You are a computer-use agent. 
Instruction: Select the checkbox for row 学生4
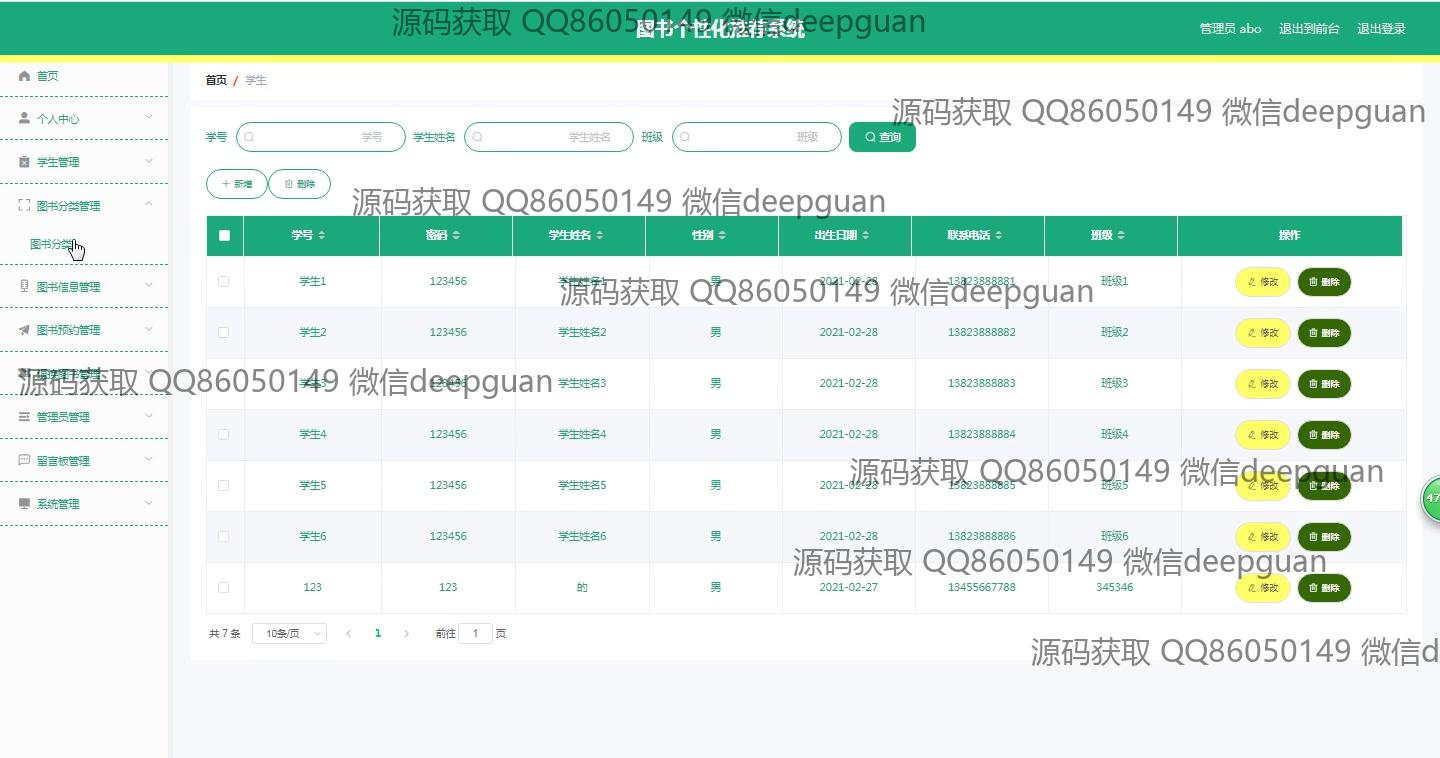click(x=223, y=435)
